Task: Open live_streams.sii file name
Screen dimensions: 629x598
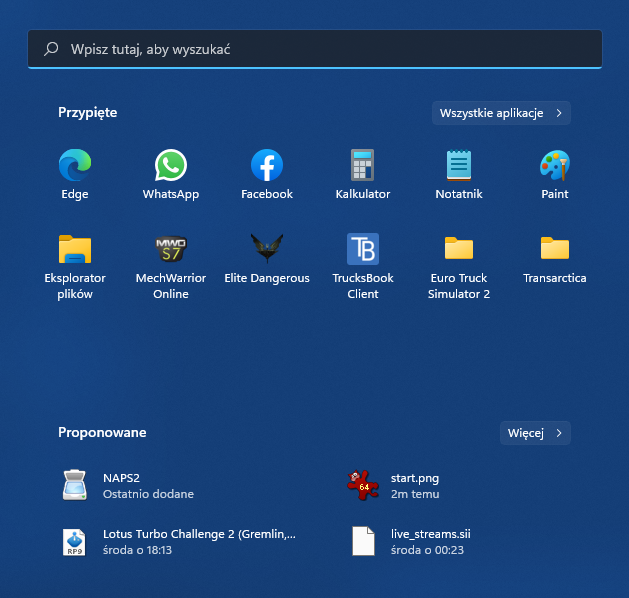Action: (x=430, y=534)
